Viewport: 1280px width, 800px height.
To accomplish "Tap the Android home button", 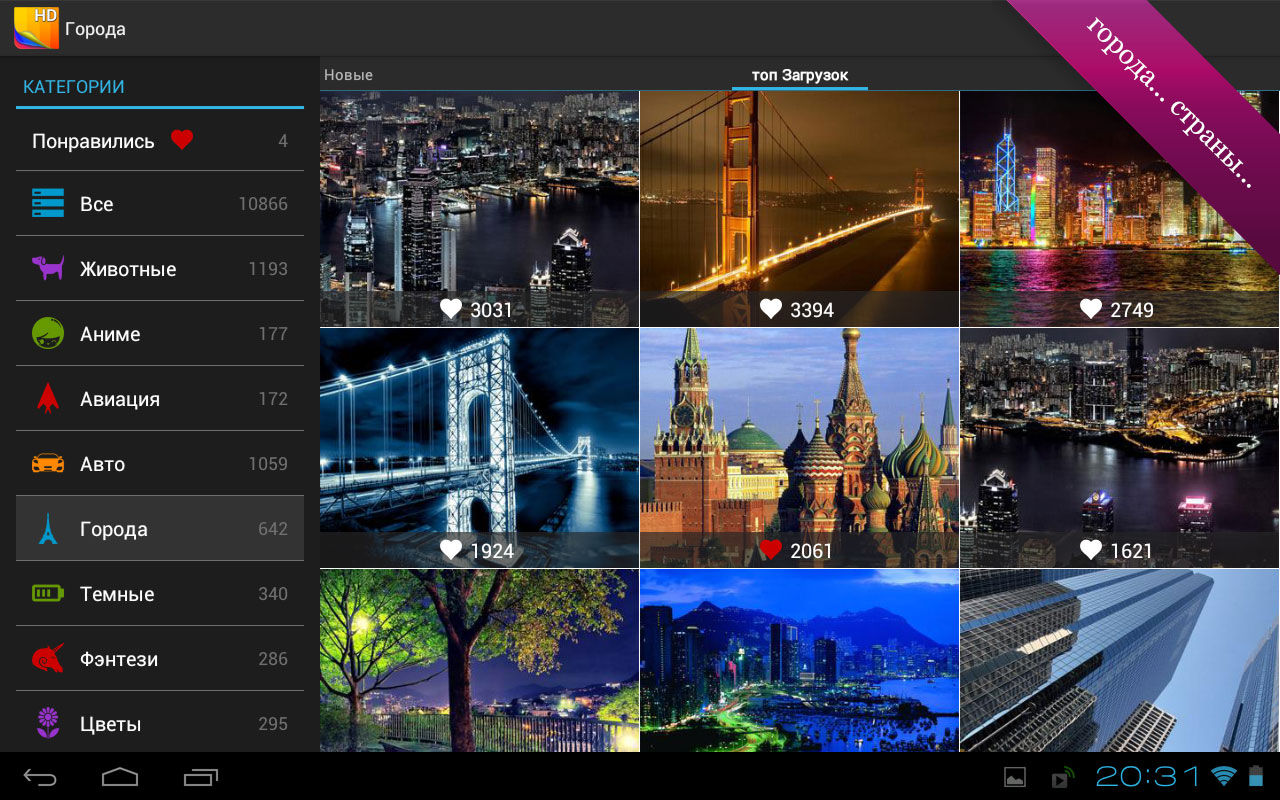I will point(120,776).
